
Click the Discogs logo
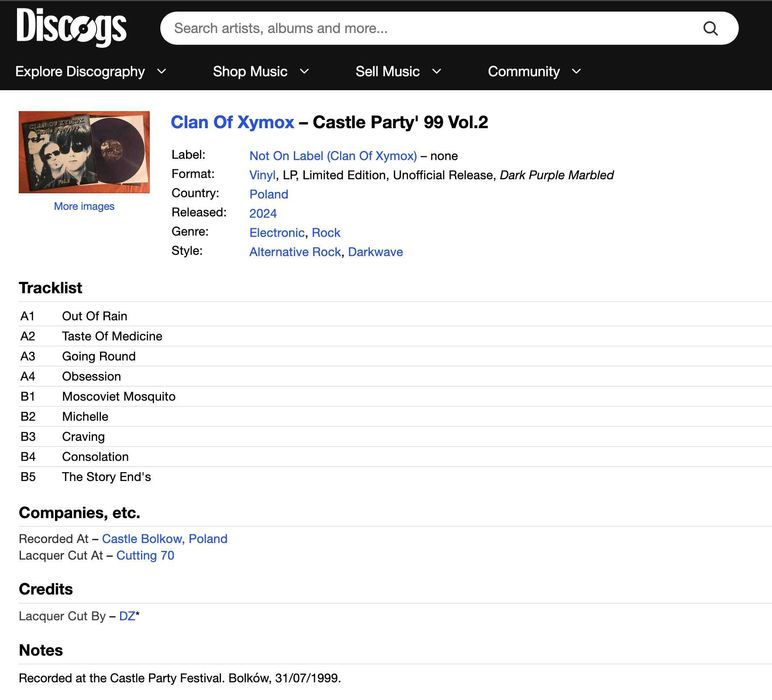[x=71, y=27]
